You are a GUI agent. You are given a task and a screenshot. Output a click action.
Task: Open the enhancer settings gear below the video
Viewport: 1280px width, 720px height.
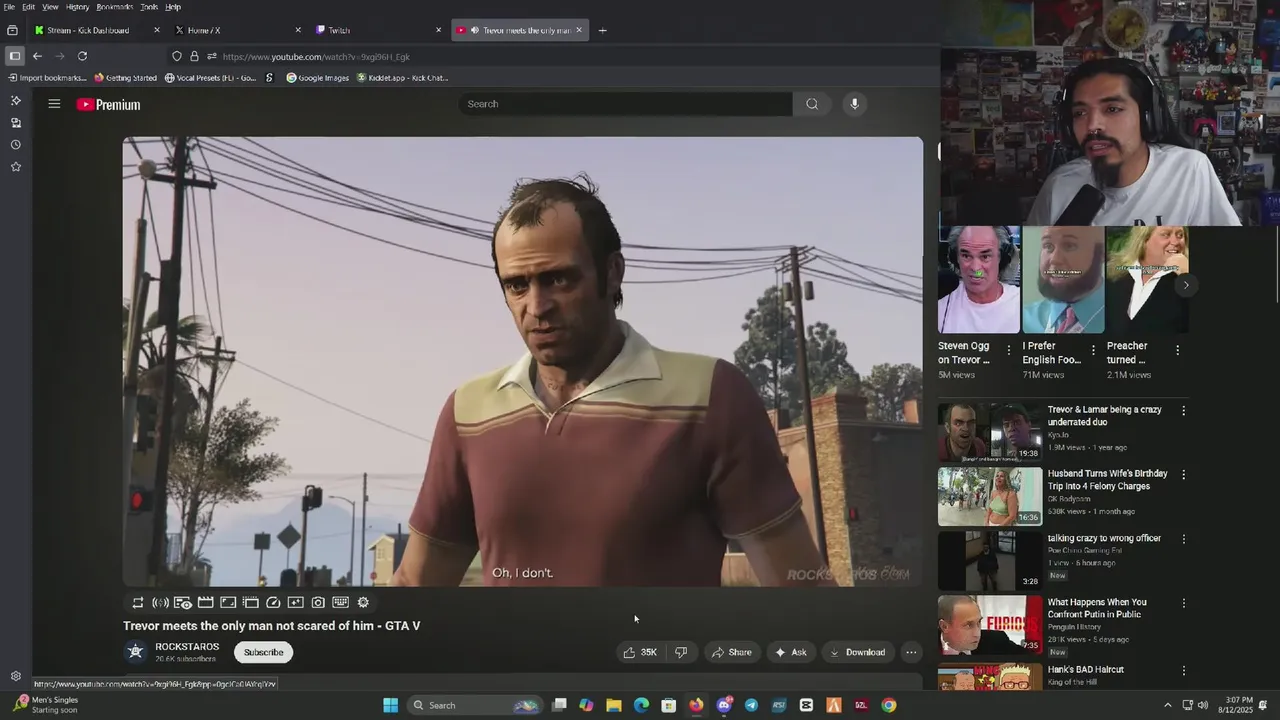363,603
